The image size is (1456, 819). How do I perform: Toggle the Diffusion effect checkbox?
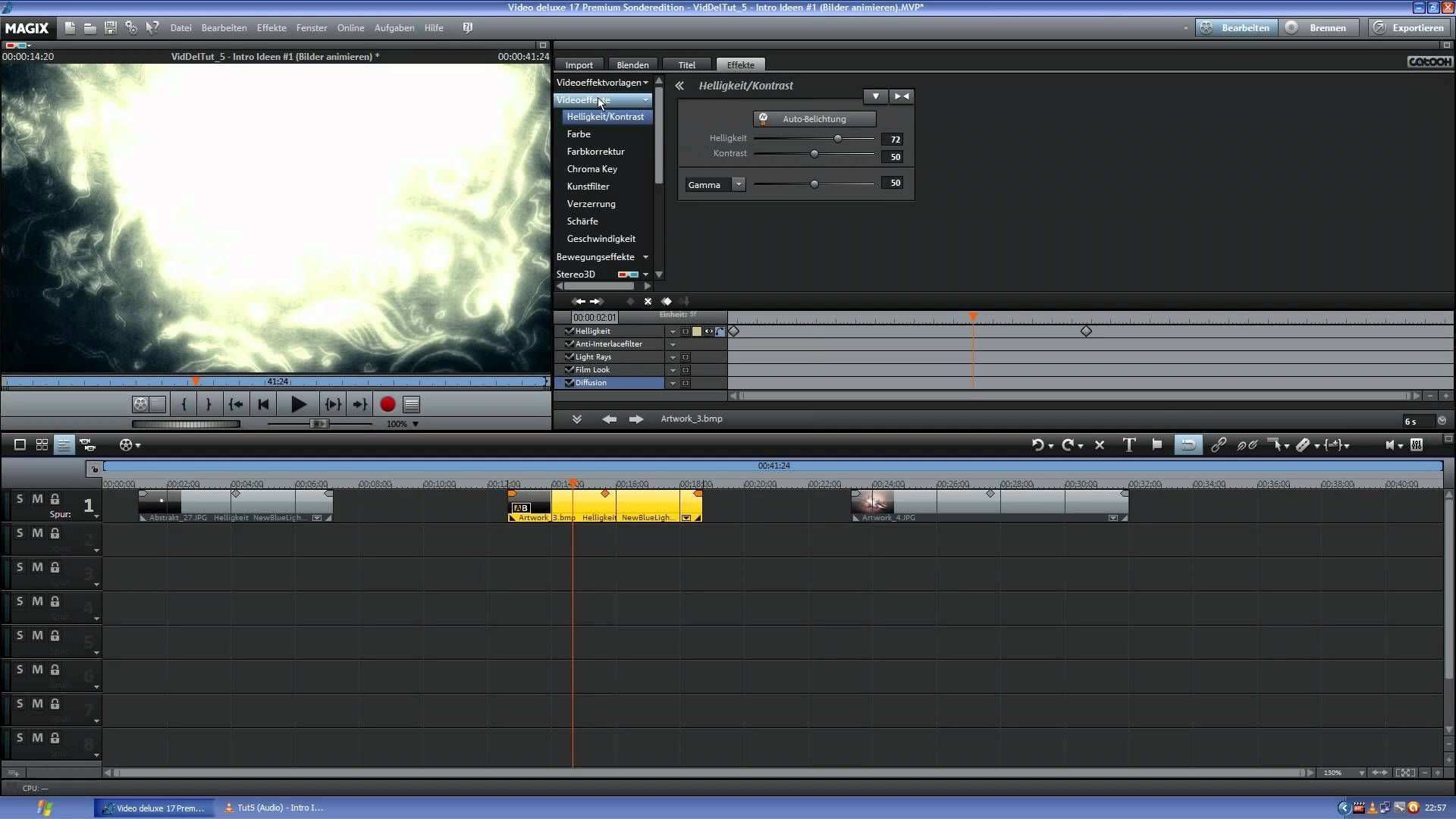click(x=569, y=382)
